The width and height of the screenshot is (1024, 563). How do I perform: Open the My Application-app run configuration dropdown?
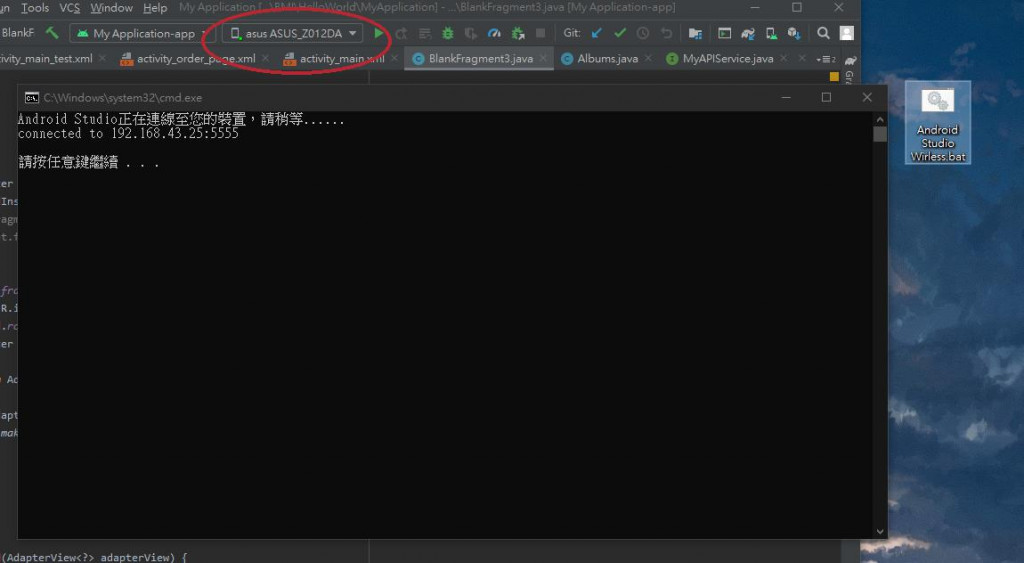tap(142, 33)
